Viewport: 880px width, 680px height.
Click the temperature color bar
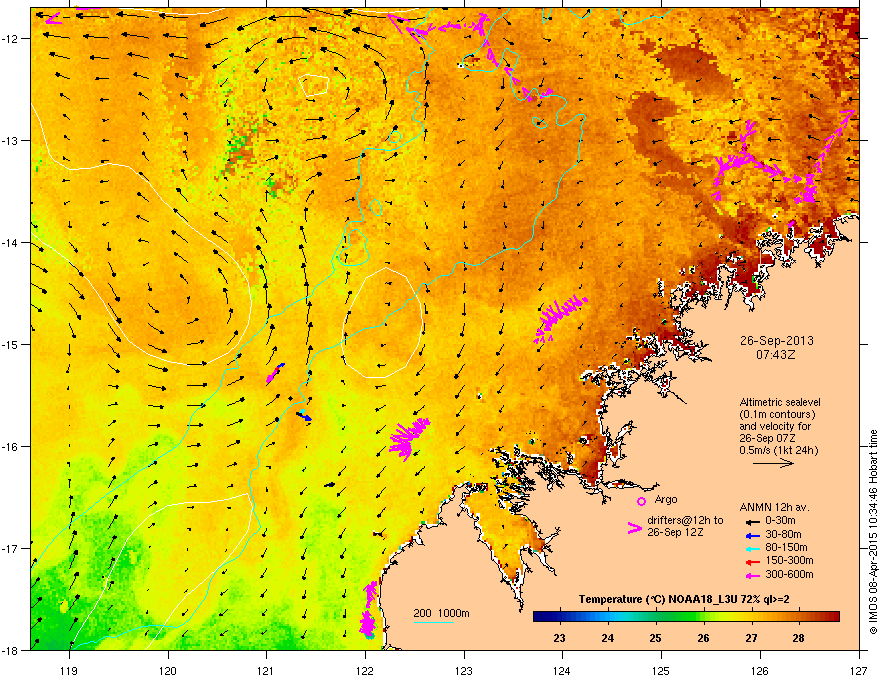click(686, 617)
